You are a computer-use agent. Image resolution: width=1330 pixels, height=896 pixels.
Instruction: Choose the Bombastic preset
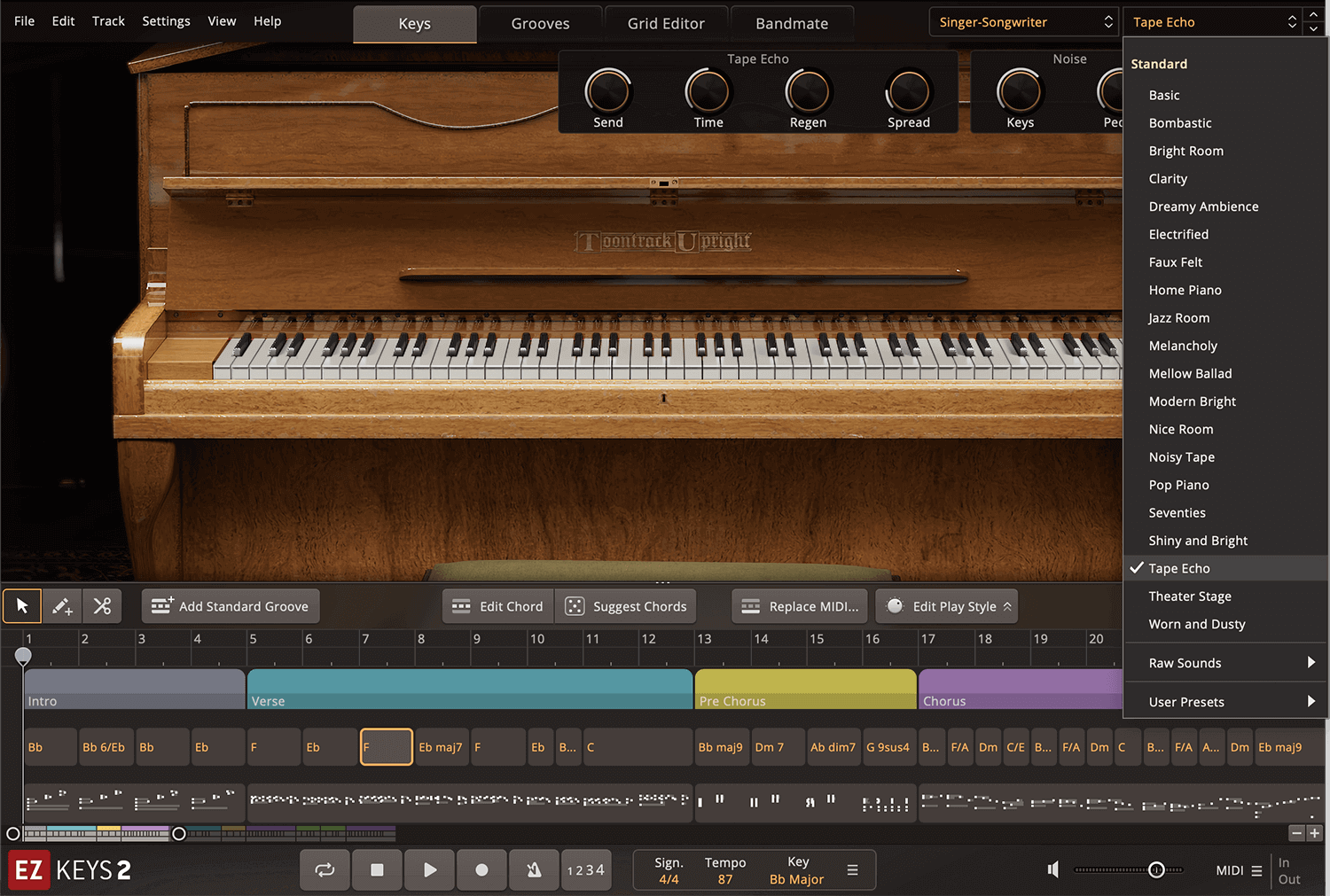pyautogui.click(x=1225, y=123)
